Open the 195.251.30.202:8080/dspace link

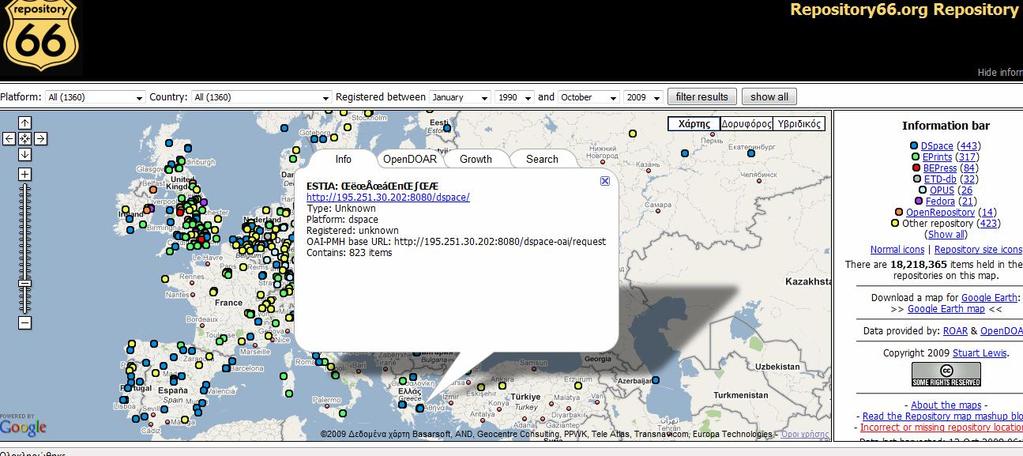pyautogui.click(x=388, y=197)
